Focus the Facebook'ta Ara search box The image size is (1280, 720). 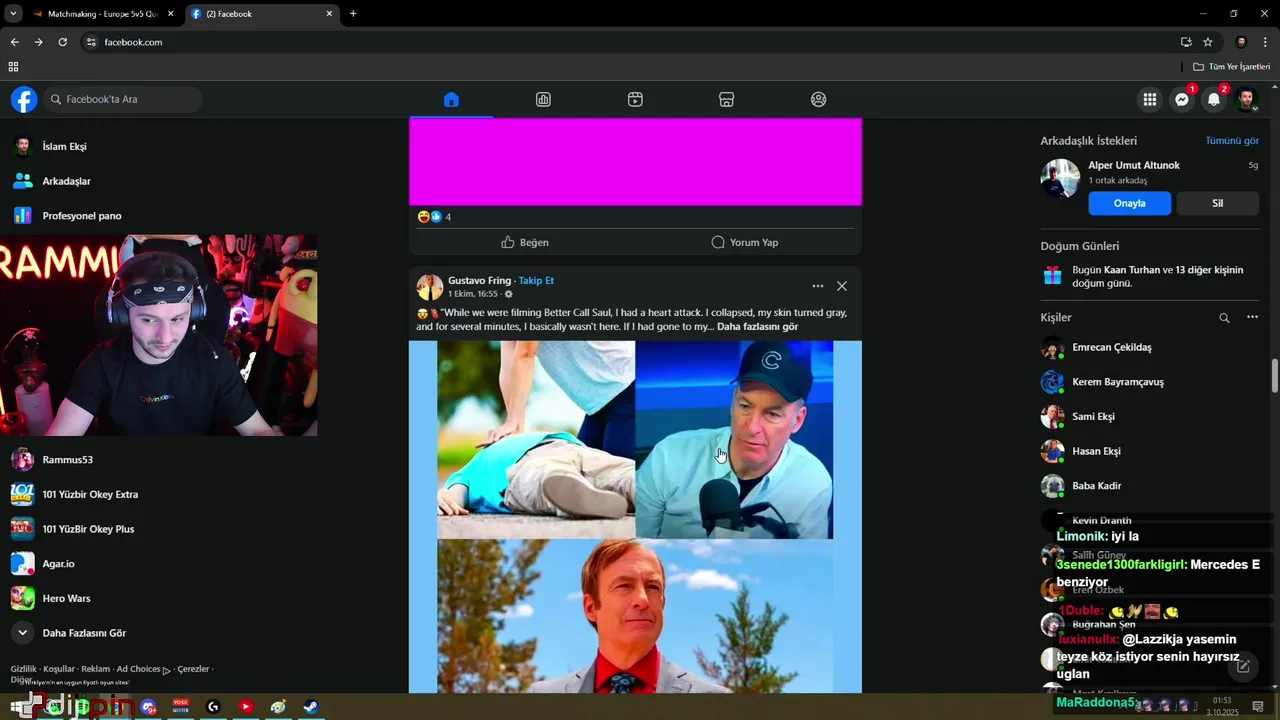pyautogui.click(x=124, y=99)
